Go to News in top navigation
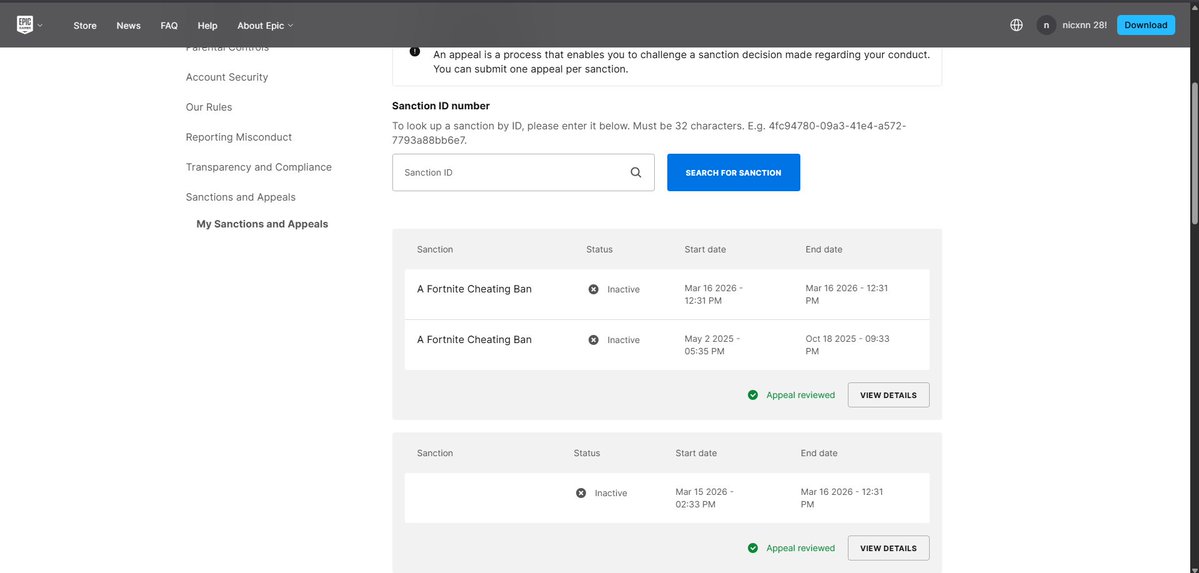1199x573 pixels. tap(128, 25)
